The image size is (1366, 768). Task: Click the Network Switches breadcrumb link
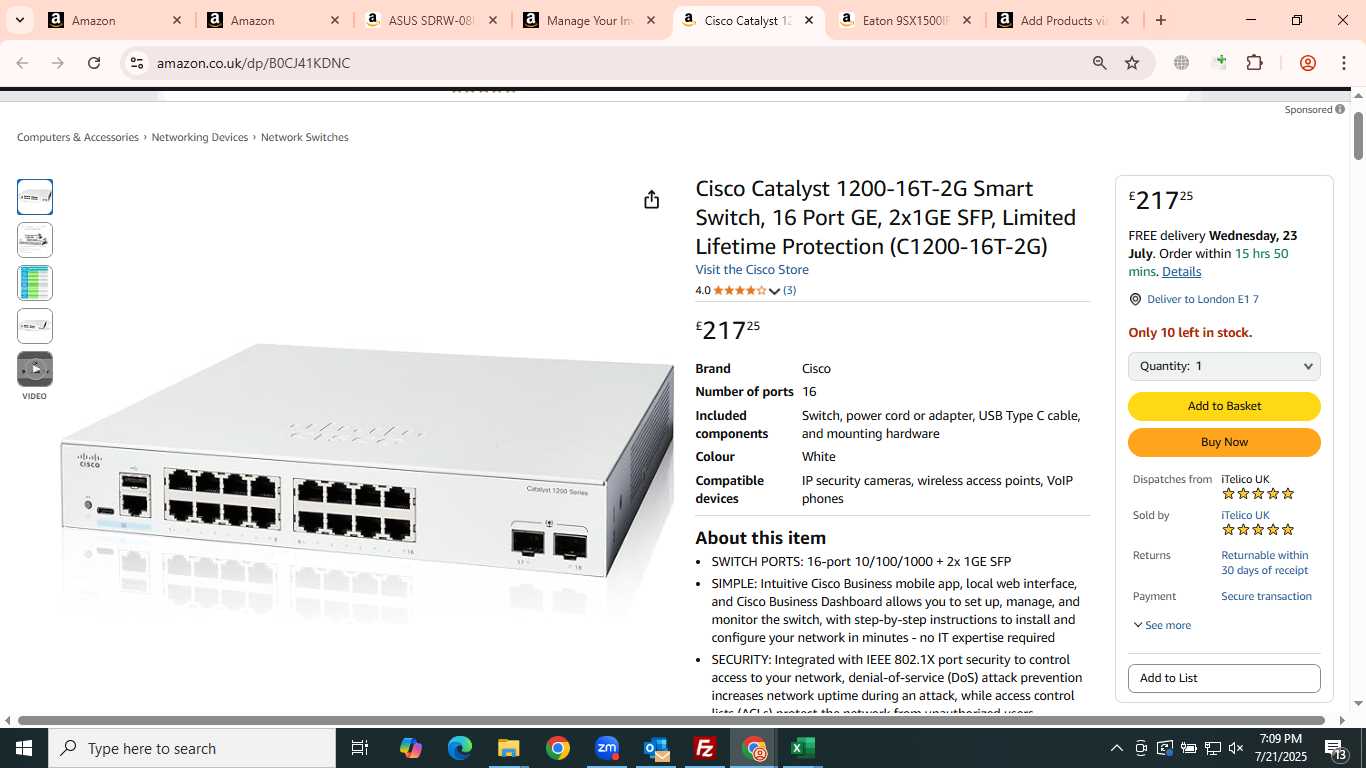[x=304, y=137]
